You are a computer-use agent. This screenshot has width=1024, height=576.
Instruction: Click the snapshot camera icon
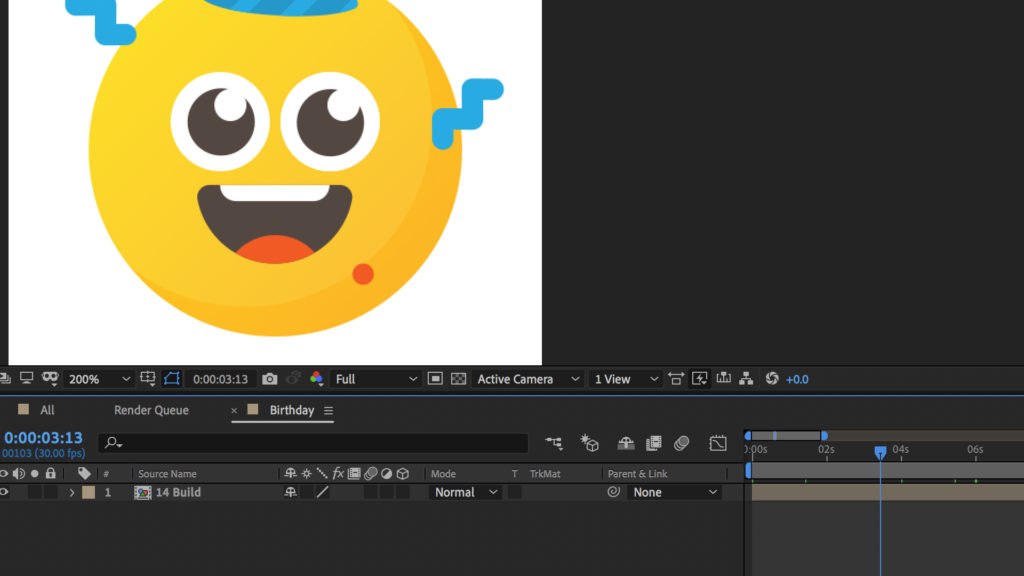[x=270, y=379]
